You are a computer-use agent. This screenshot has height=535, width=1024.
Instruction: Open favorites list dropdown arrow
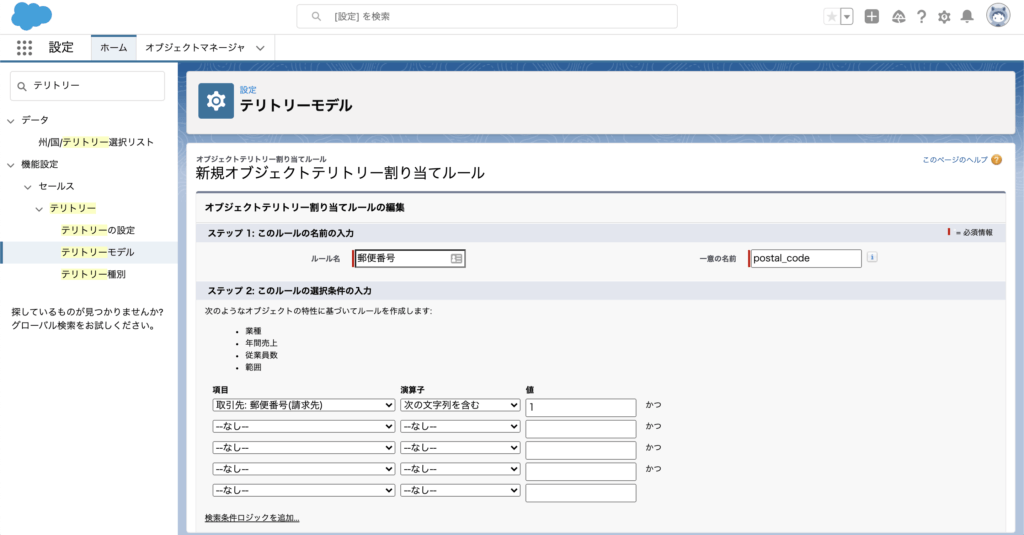(847, 17)
